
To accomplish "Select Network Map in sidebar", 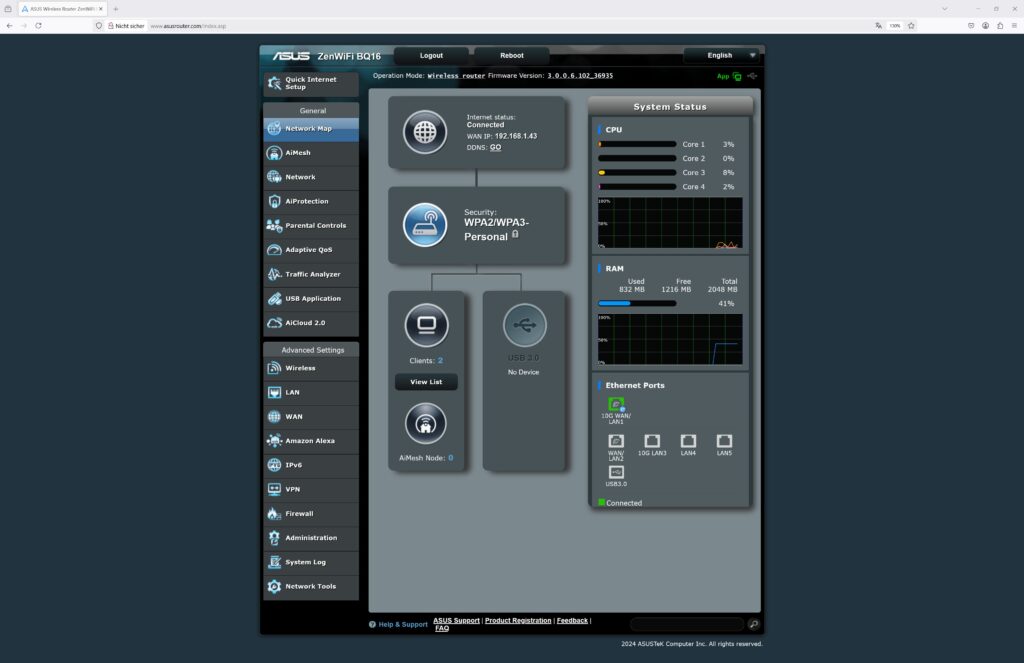I will (x=311, y=129).
